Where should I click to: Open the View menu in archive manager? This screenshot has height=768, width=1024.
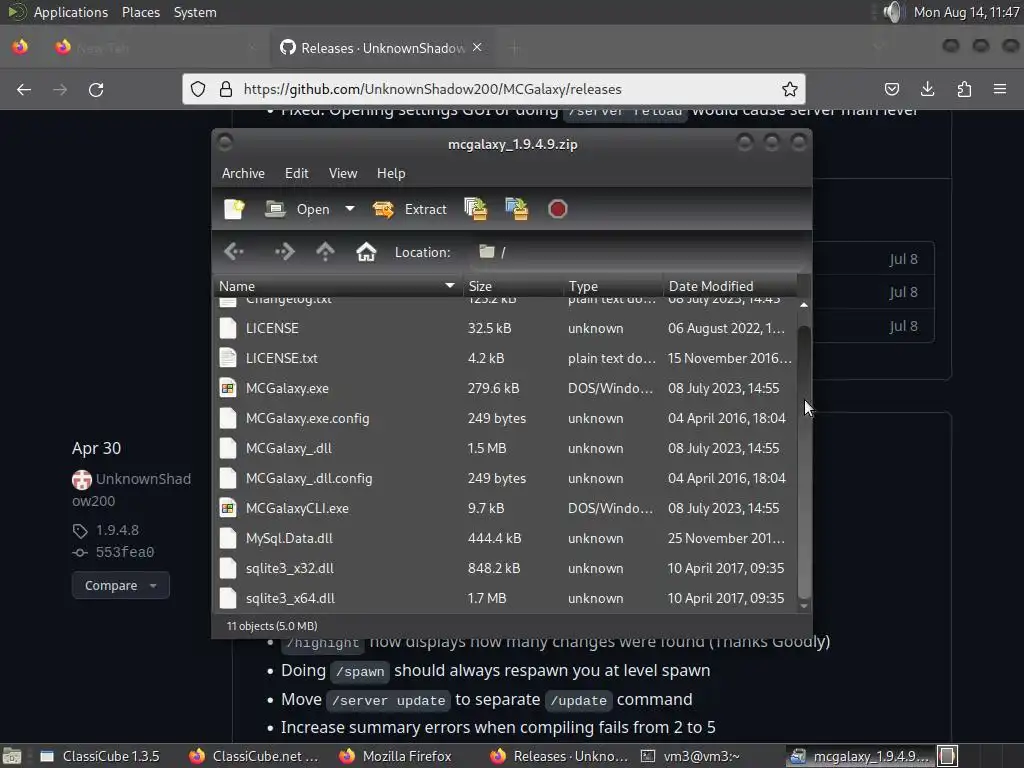tap(343, 173)
